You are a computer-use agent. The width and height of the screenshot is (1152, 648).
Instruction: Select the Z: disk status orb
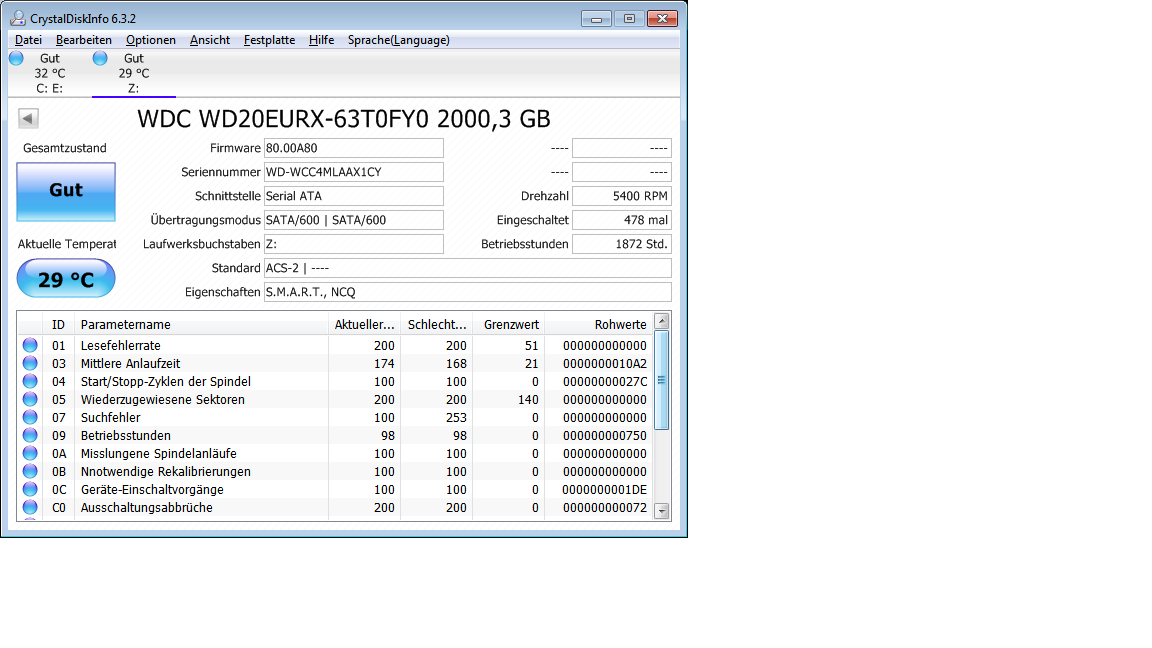[100, 58]
